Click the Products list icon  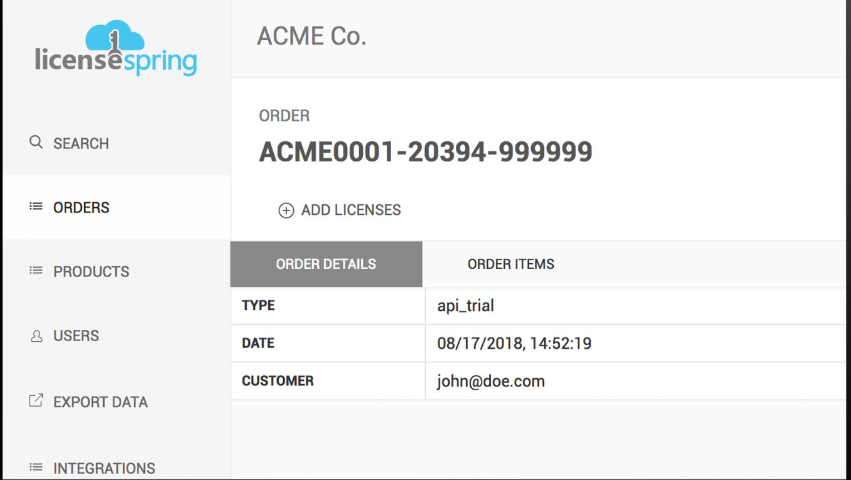coord(36,271)
